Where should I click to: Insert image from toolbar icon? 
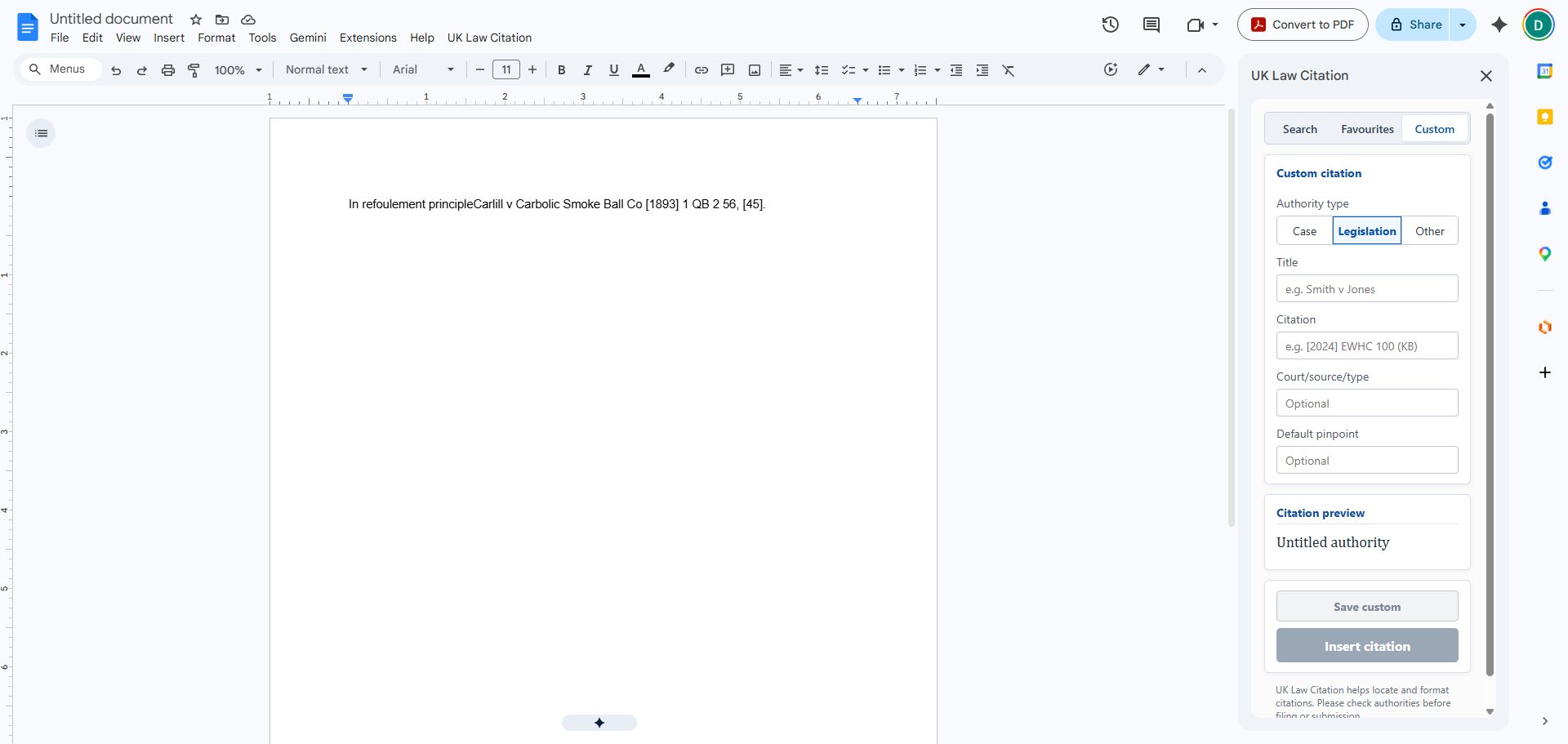(755, 70)
